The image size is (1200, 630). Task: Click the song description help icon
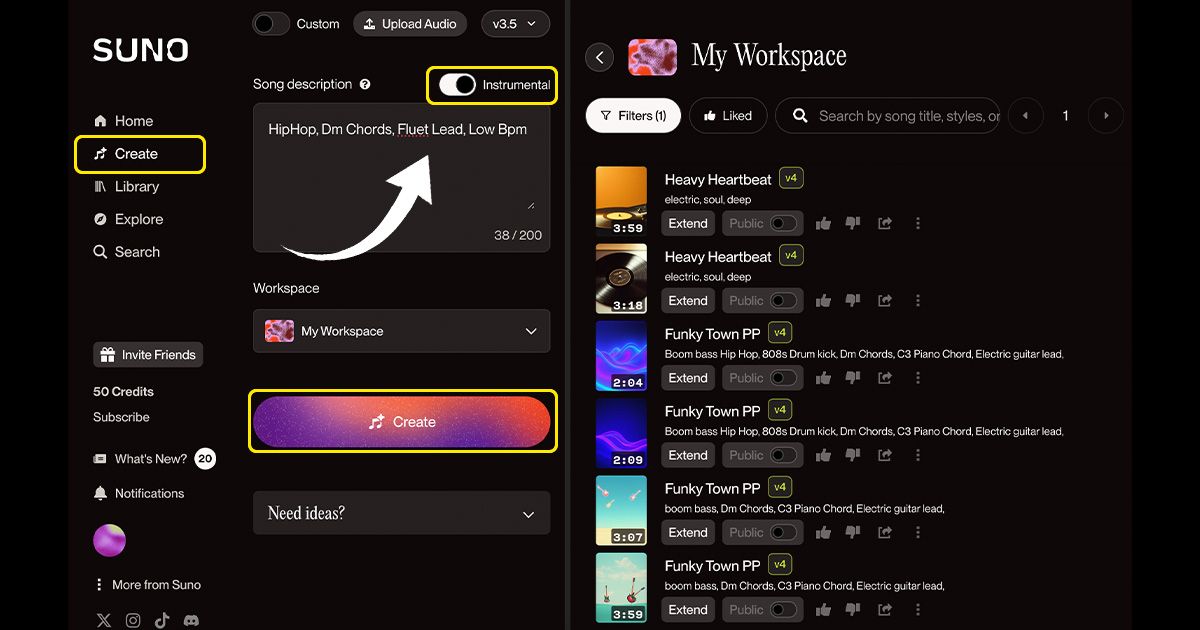pos(365,85)
